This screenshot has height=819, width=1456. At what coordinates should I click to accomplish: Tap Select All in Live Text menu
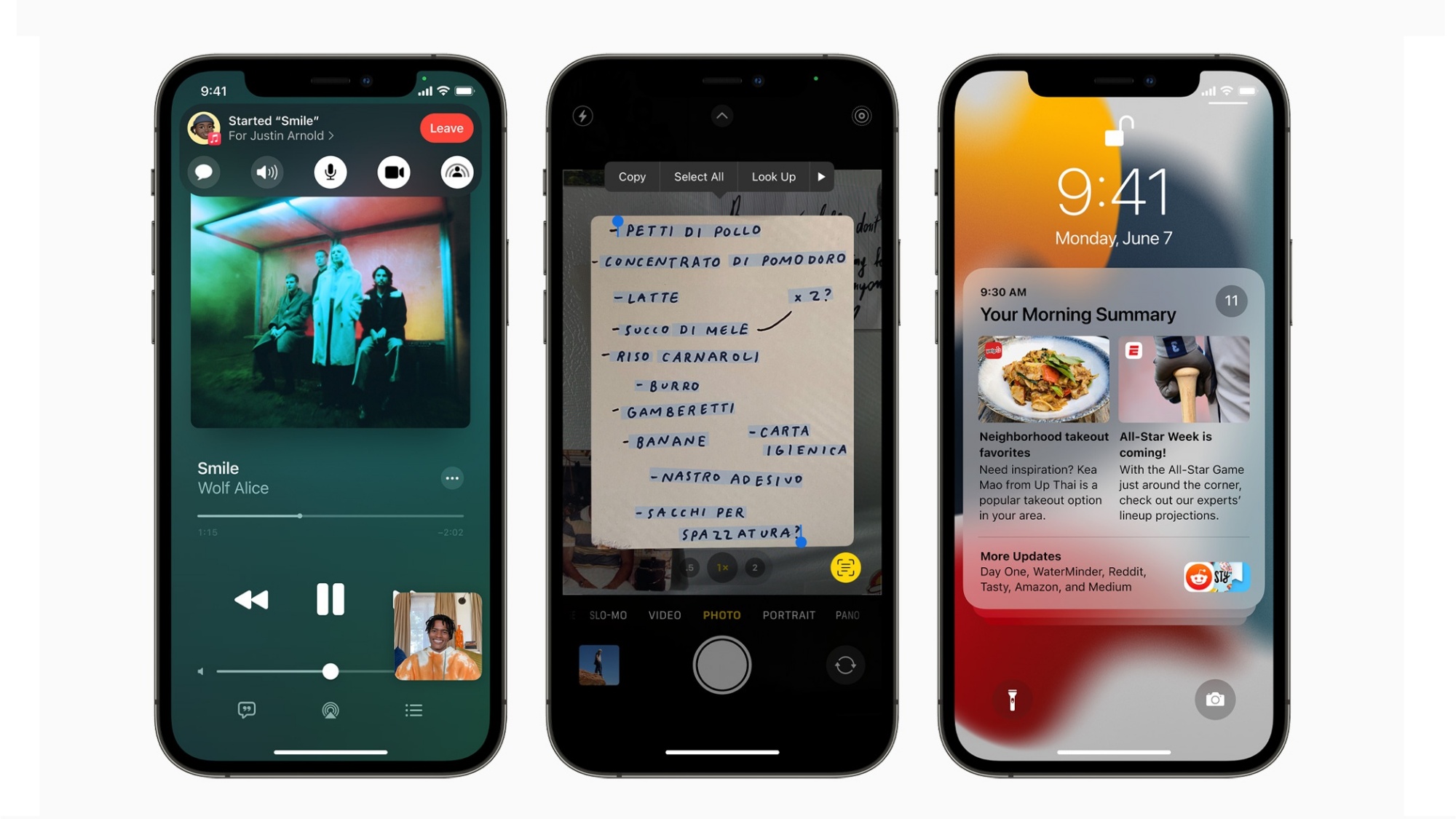point(697,176)
